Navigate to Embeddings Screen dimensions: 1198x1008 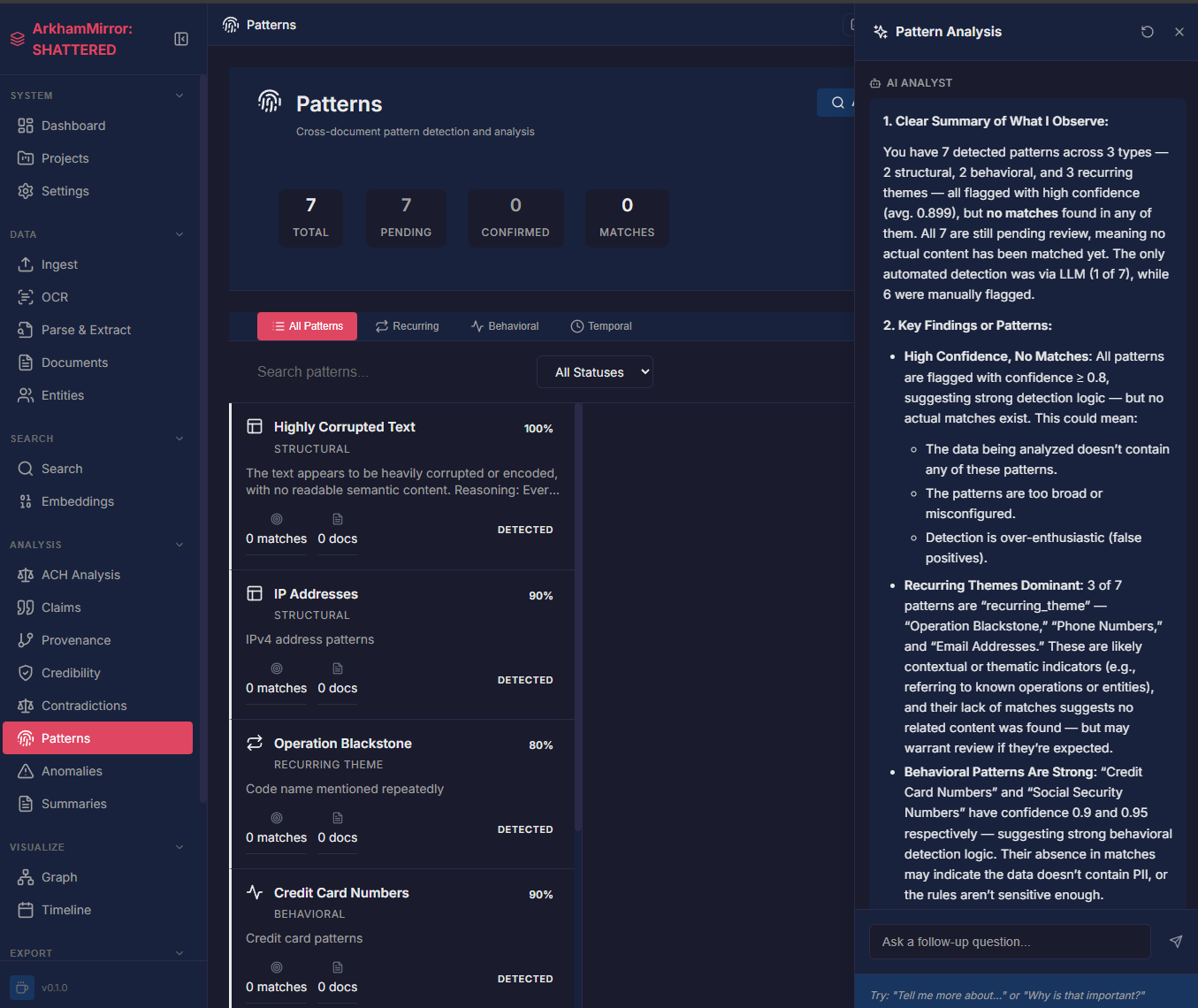(98, 501)
